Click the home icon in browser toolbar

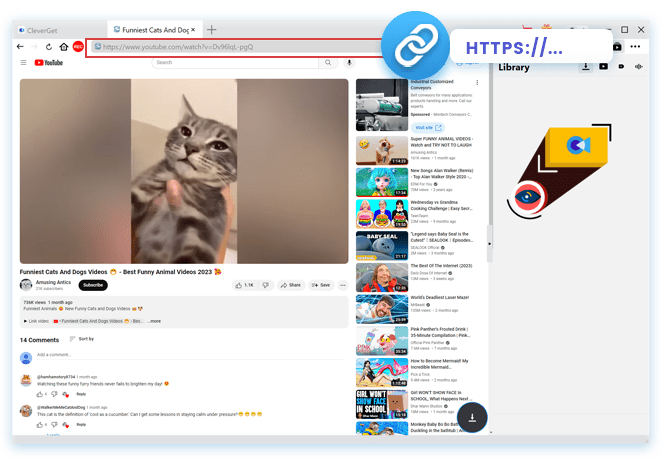coord(63,47)
